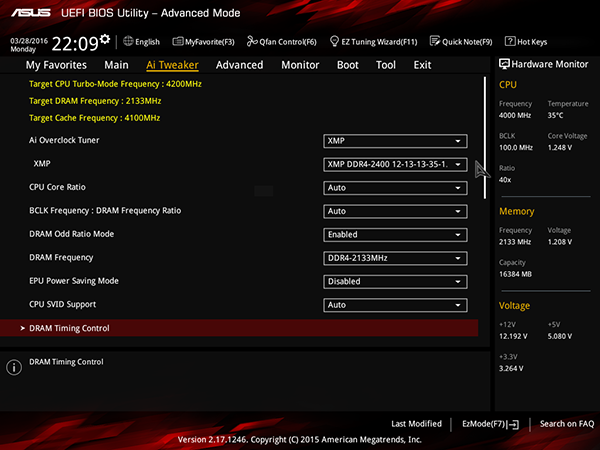The width and height of the screenshot is (600, 450).
Task: Click the Hardware Monitor screen icon
Action: [504, 64]
